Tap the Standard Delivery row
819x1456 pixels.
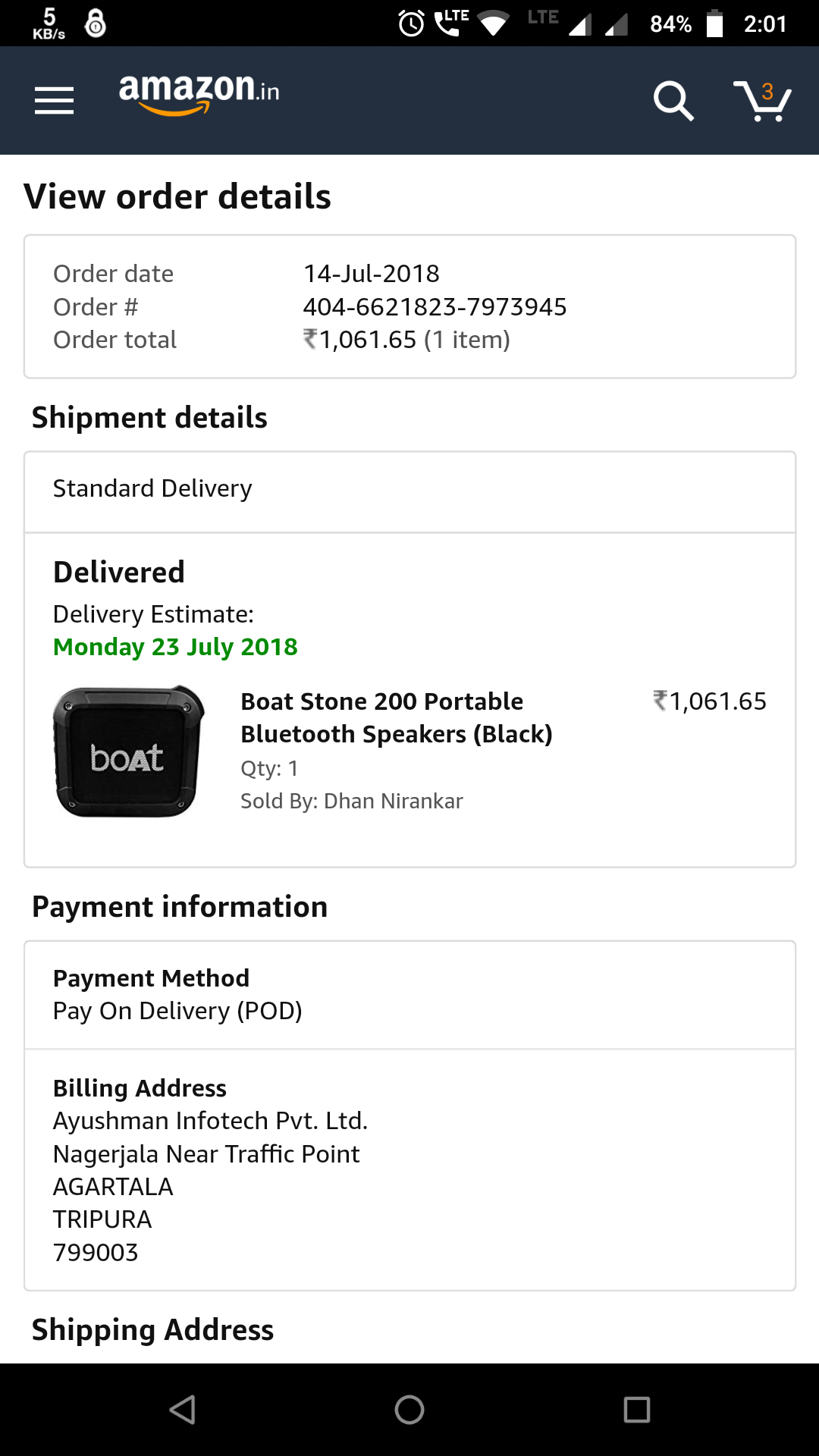(409, 489)
